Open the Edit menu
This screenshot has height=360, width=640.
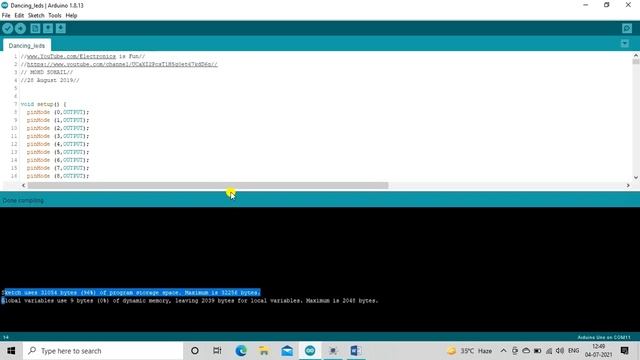19,16
